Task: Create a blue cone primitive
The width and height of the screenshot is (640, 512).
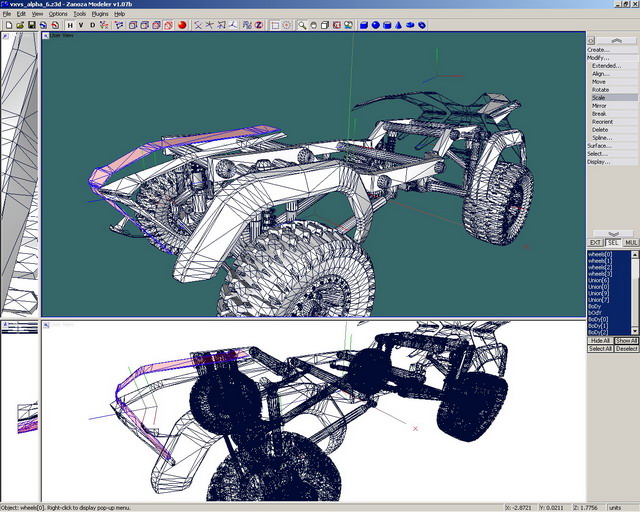Action: point(400,25)
